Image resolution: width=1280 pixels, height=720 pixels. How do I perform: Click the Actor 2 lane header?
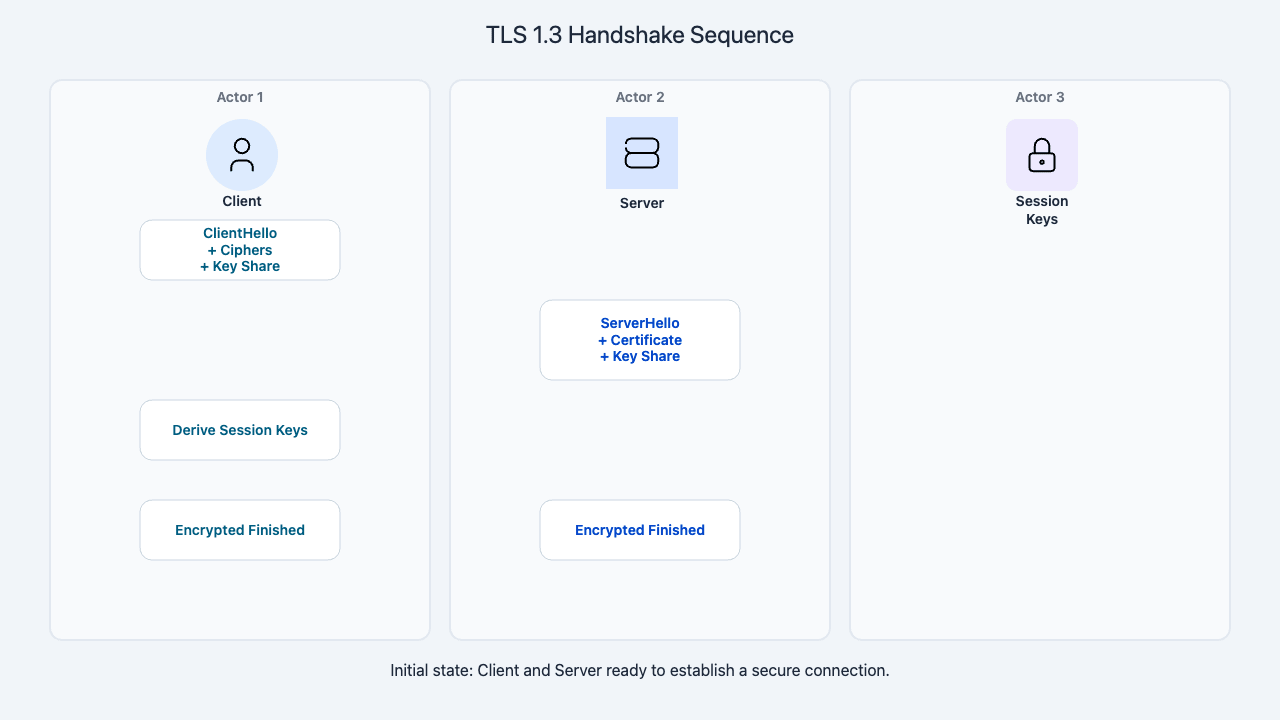coord(640,97)
